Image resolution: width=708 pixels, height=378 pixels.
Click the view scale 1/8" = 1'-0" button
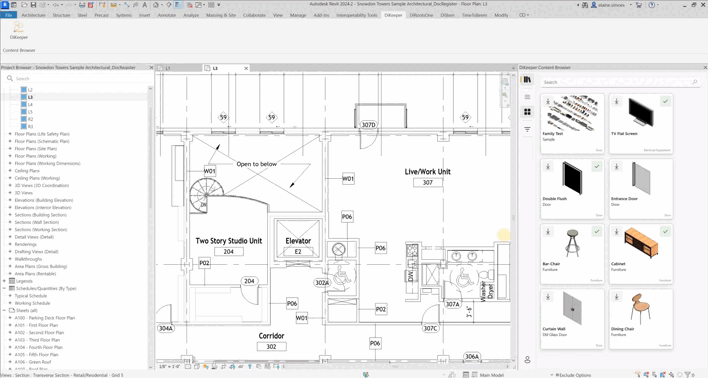[170, 367]
